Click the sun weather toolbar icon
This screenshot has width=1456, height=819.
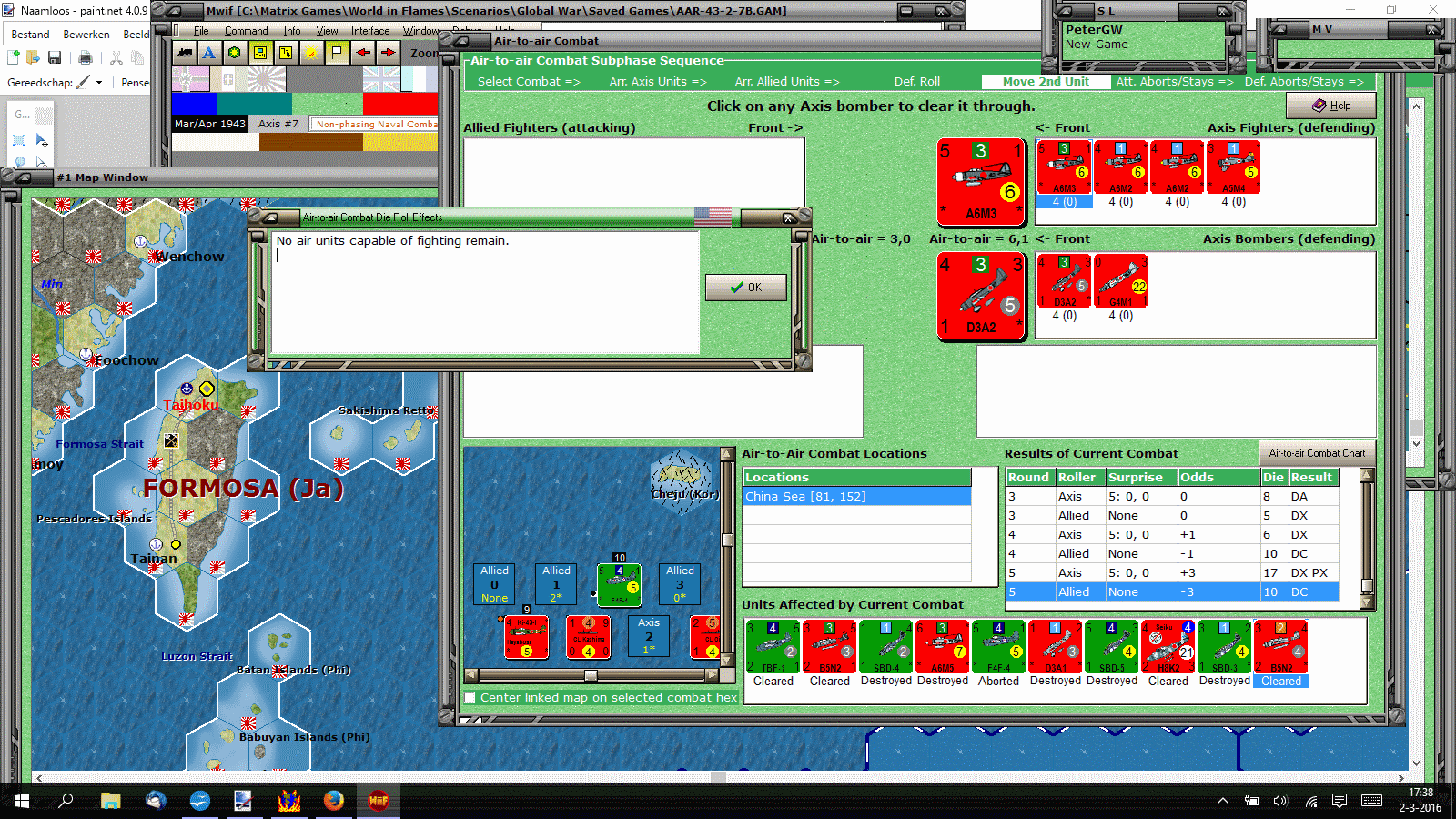tap(311, 53)
